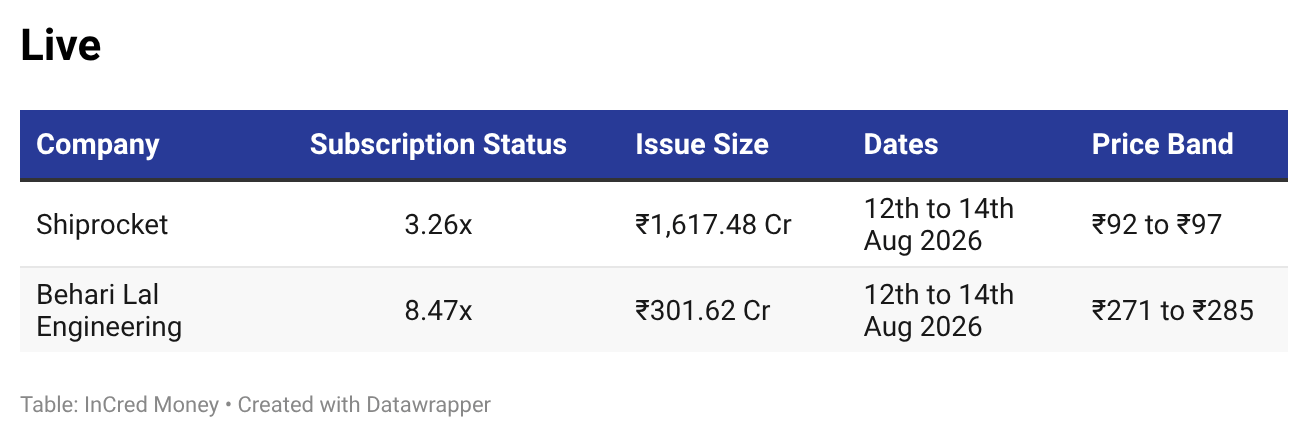Click the Behari Lal Engineering company name
1308x438 pixels.
click(x=109, y=310)
